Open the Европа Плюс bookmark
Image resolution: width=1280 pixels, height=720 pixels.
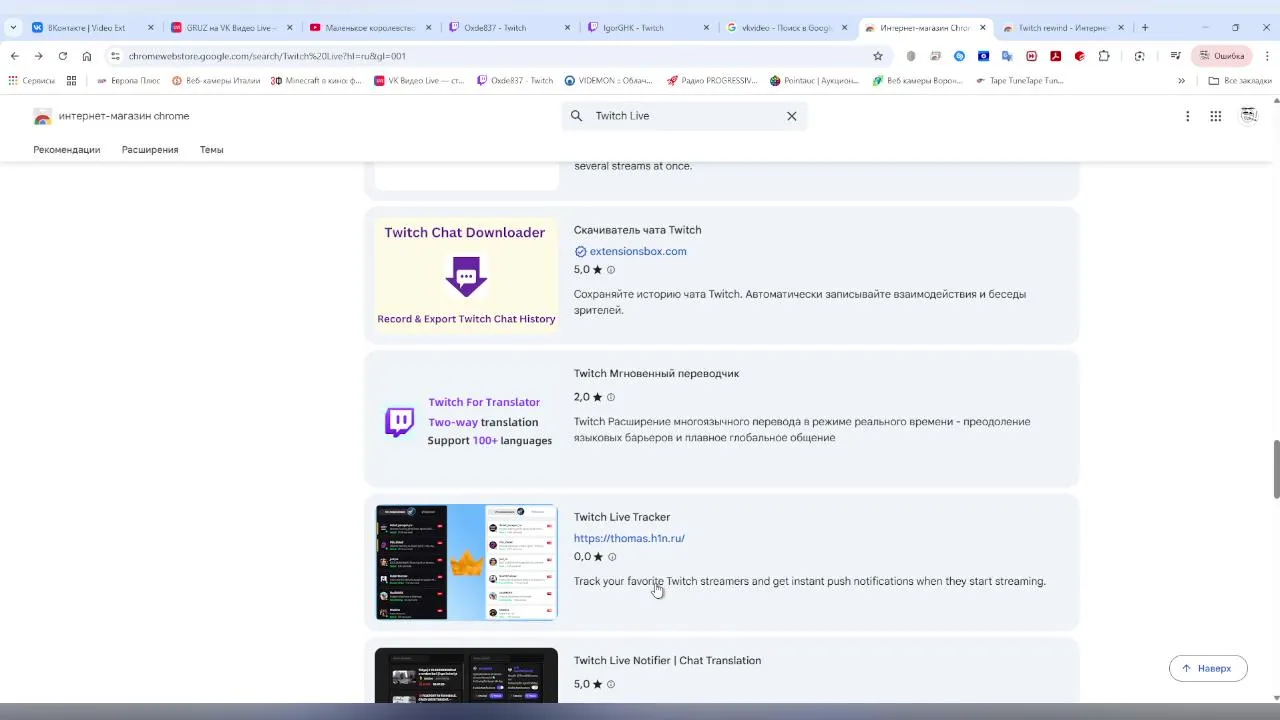[128, 80]
